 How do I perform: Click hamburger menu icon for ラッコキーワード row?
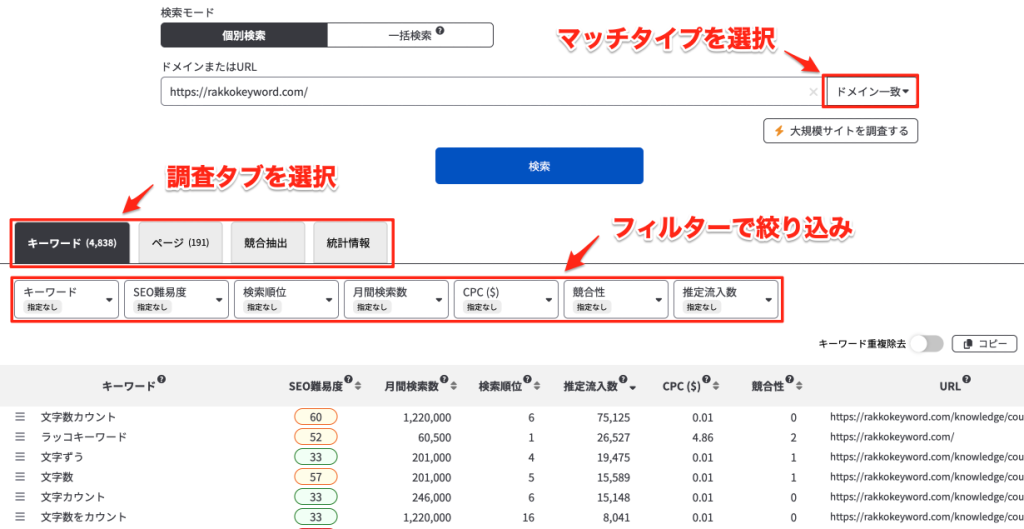coord(19,437)
